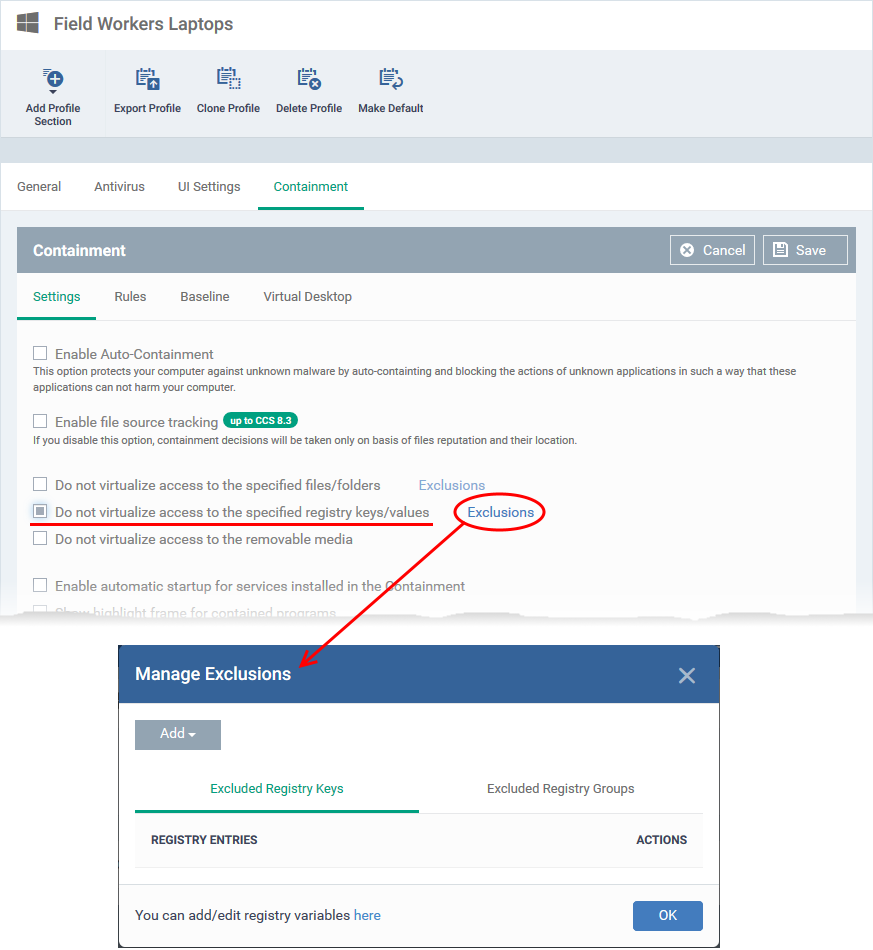This screenshot has width=873, height=950.
Task: Click the Cancel button in Containment header
Action: (712, 250)
